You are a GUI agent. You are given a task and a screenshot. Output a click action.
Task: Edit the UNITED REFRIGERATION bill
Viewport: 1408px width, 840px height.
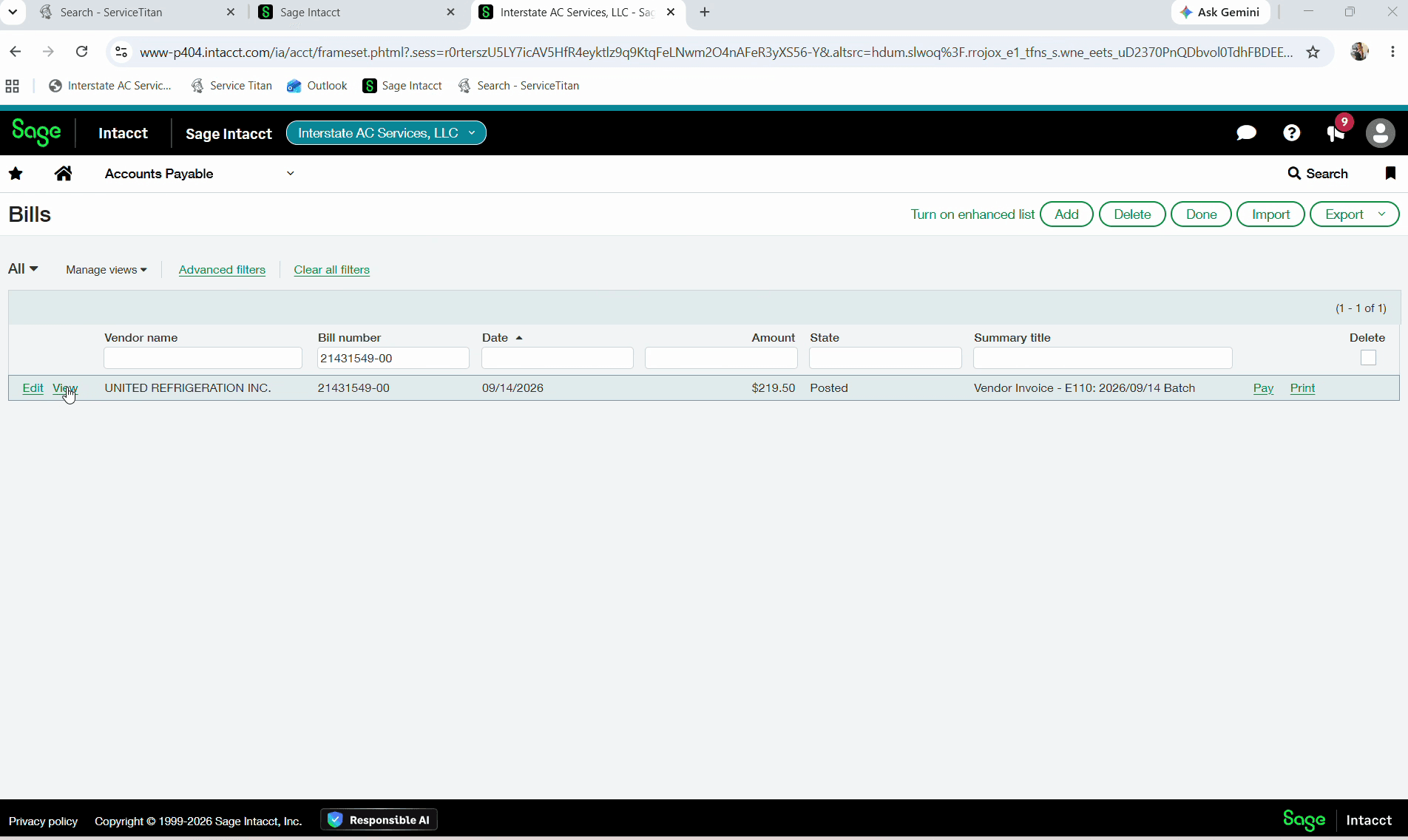click(x=33, y=388)
